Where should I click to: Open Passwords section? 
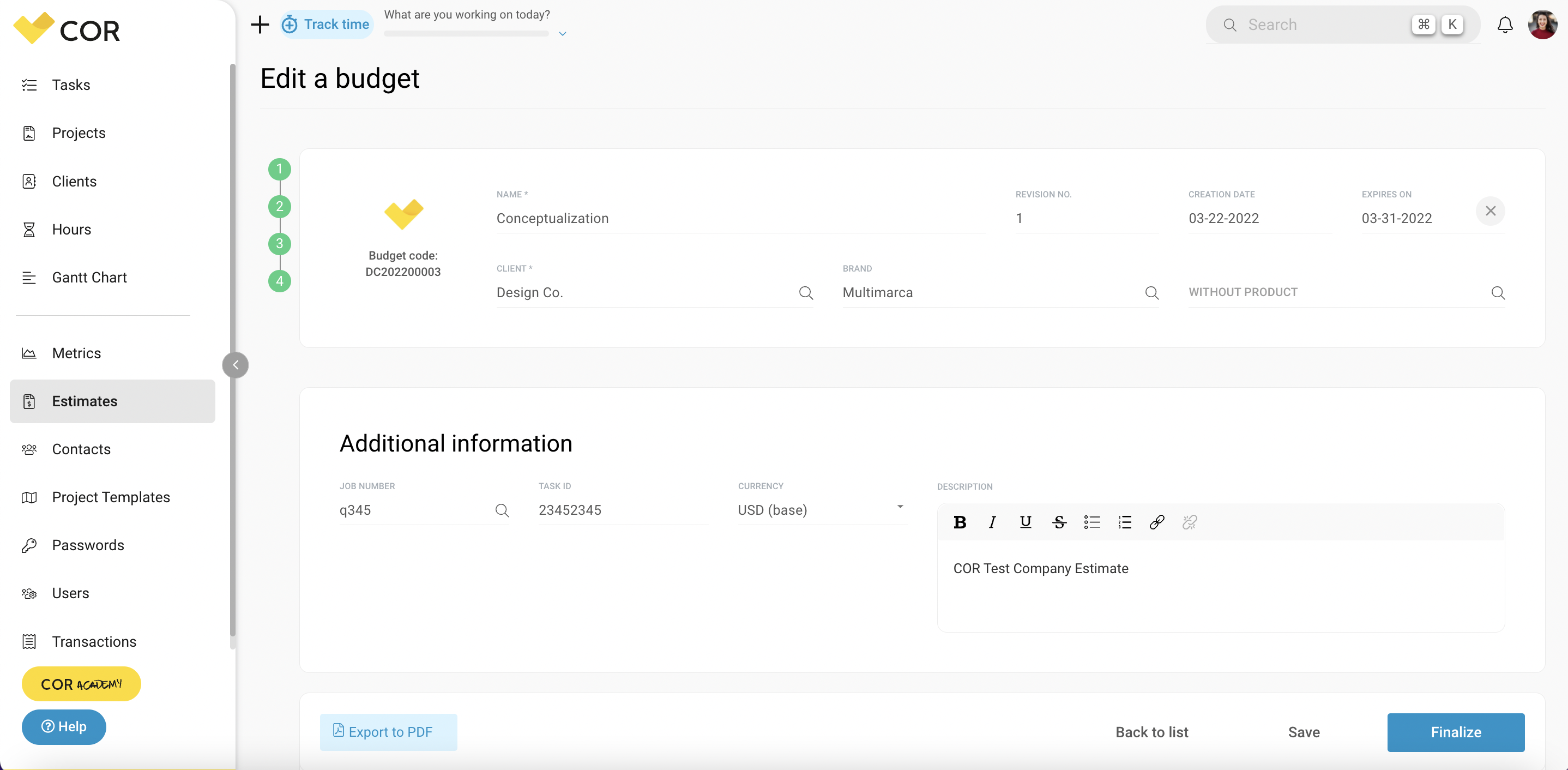(x=113, y=545)
